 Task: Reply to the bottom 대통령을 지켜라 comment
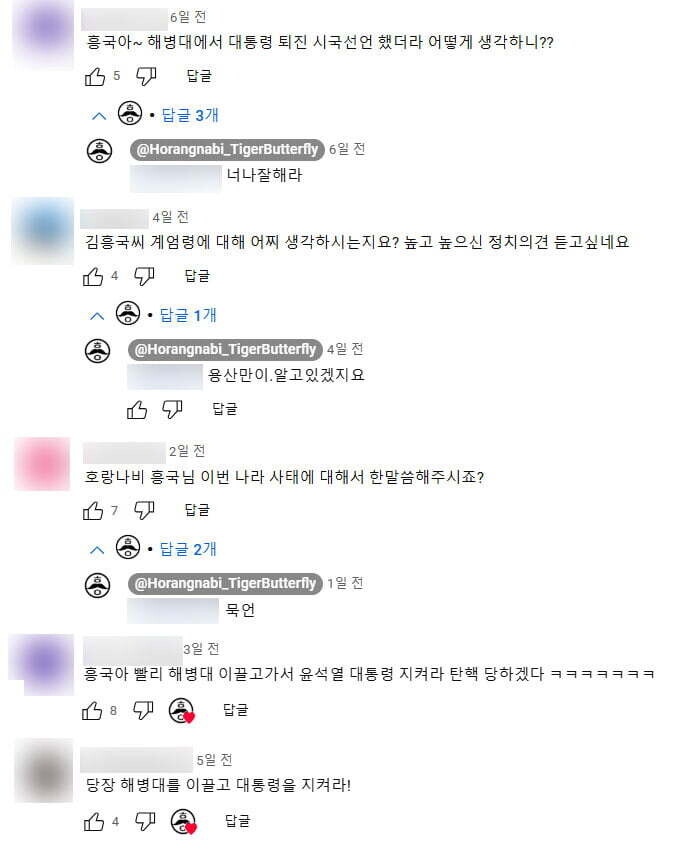[x=238, y=821]
